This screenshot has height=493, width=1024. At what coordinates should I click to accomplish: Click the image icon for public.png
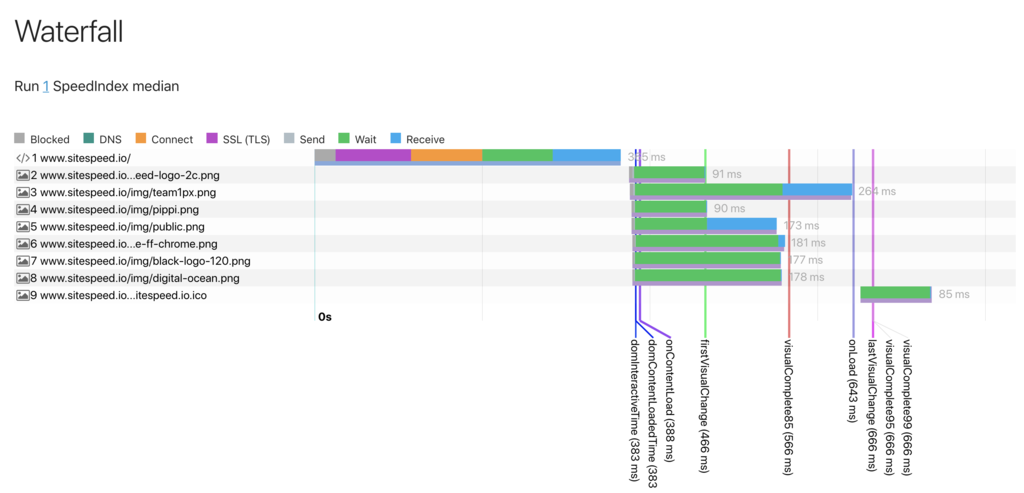(x=23, y=227)
